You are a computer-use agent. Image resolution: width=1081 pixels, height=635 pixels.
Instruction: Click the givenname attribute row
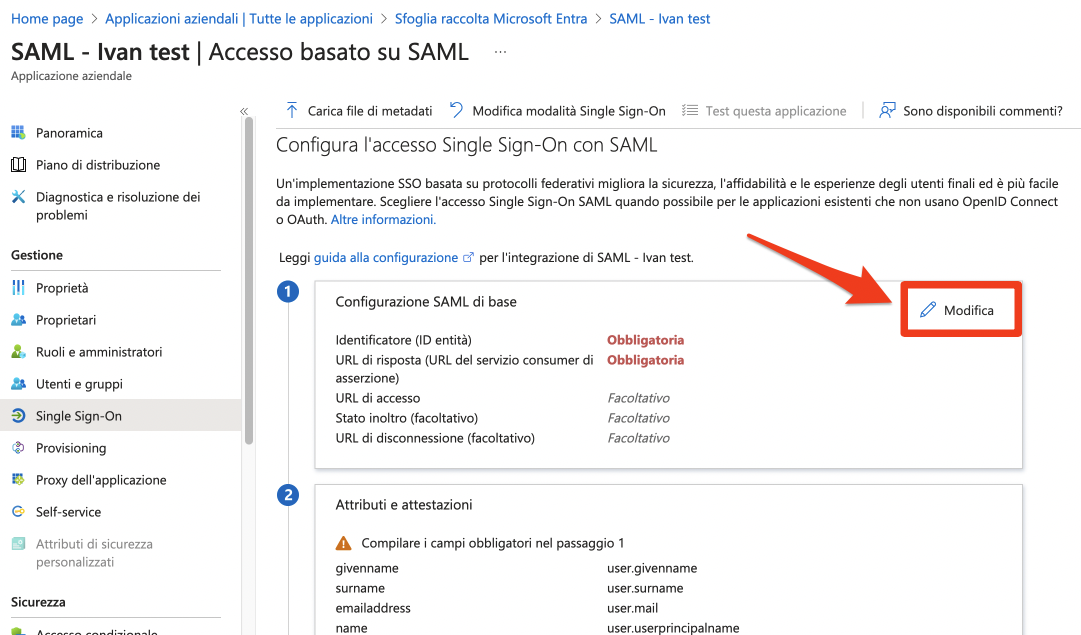point(516,568)
